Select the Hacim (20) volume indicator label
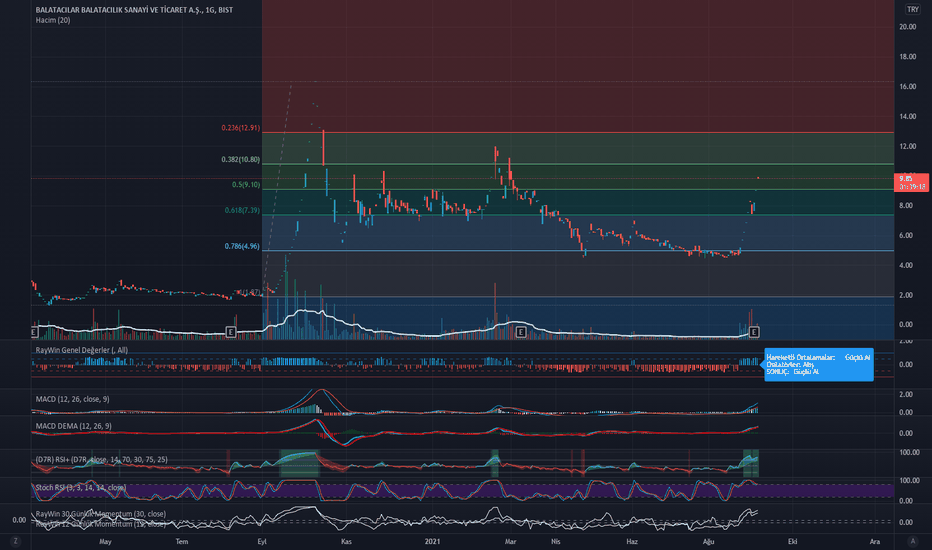 (x=53, y=20)
